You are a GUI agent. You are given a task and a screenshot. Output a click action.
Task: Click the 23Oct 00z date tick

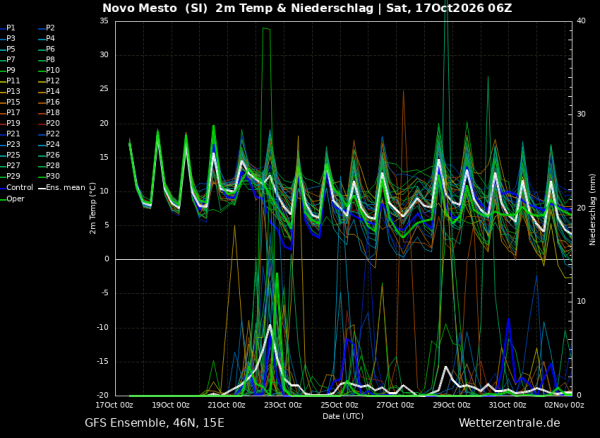pos(283,405)
